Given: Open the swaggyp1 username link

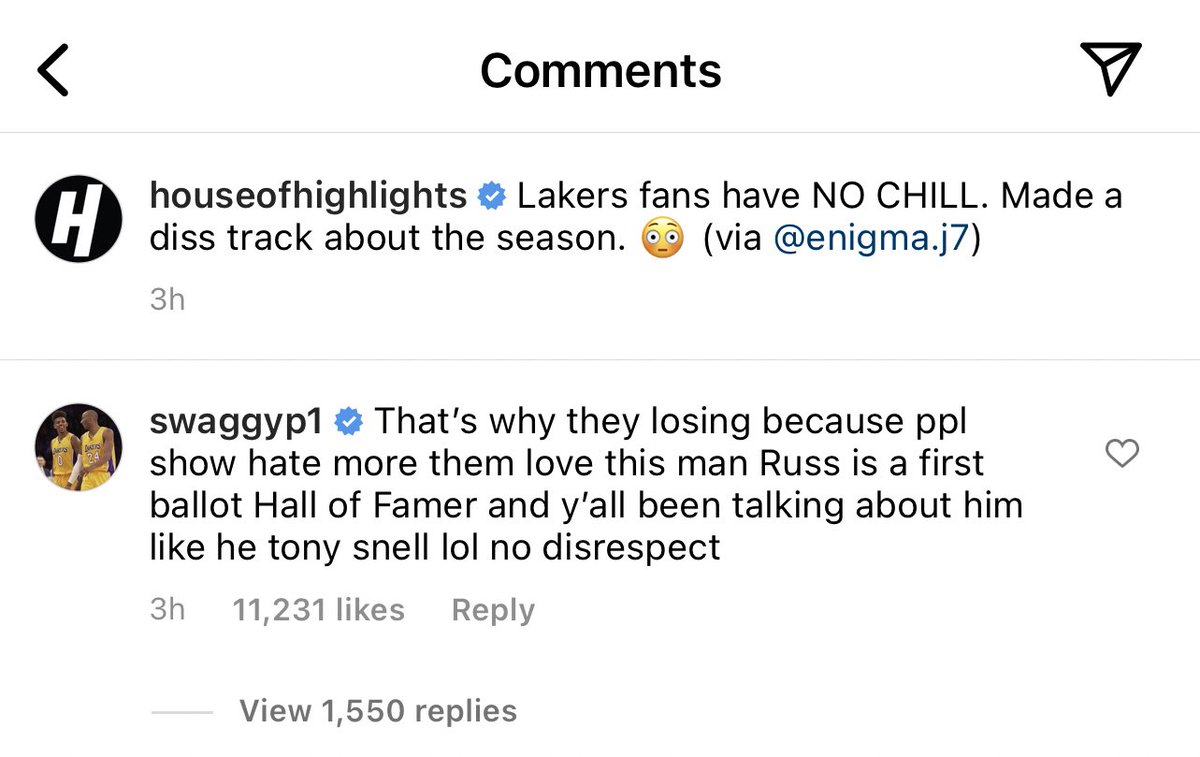Looking at the screenshot, I should (x=236, y=422).
